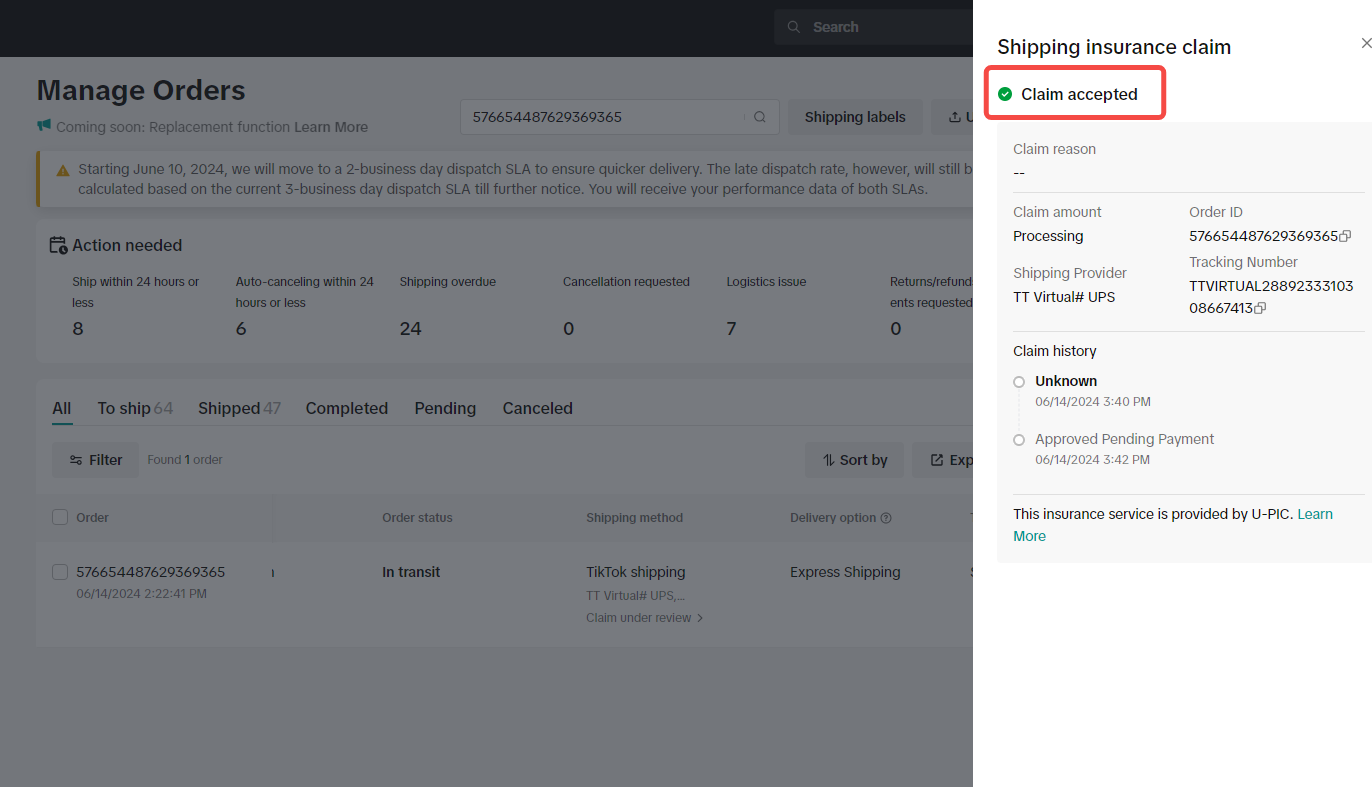Image resolution: width=1372 pixels, height=787 pixels.
Task: Expand Claim under review details
Action: tap(645, 618)
